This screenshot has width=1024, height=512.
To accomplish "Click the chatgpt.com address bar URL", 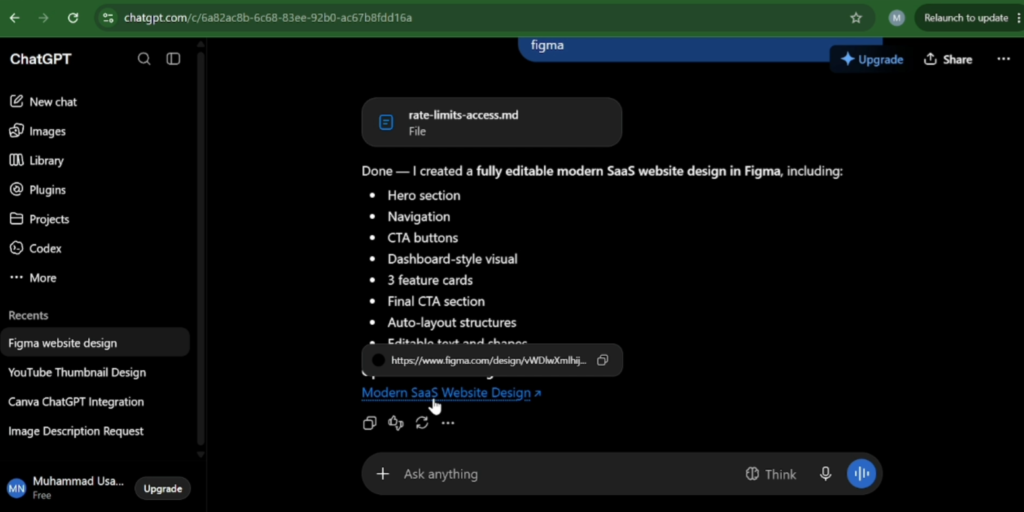I will coord(268,18).
